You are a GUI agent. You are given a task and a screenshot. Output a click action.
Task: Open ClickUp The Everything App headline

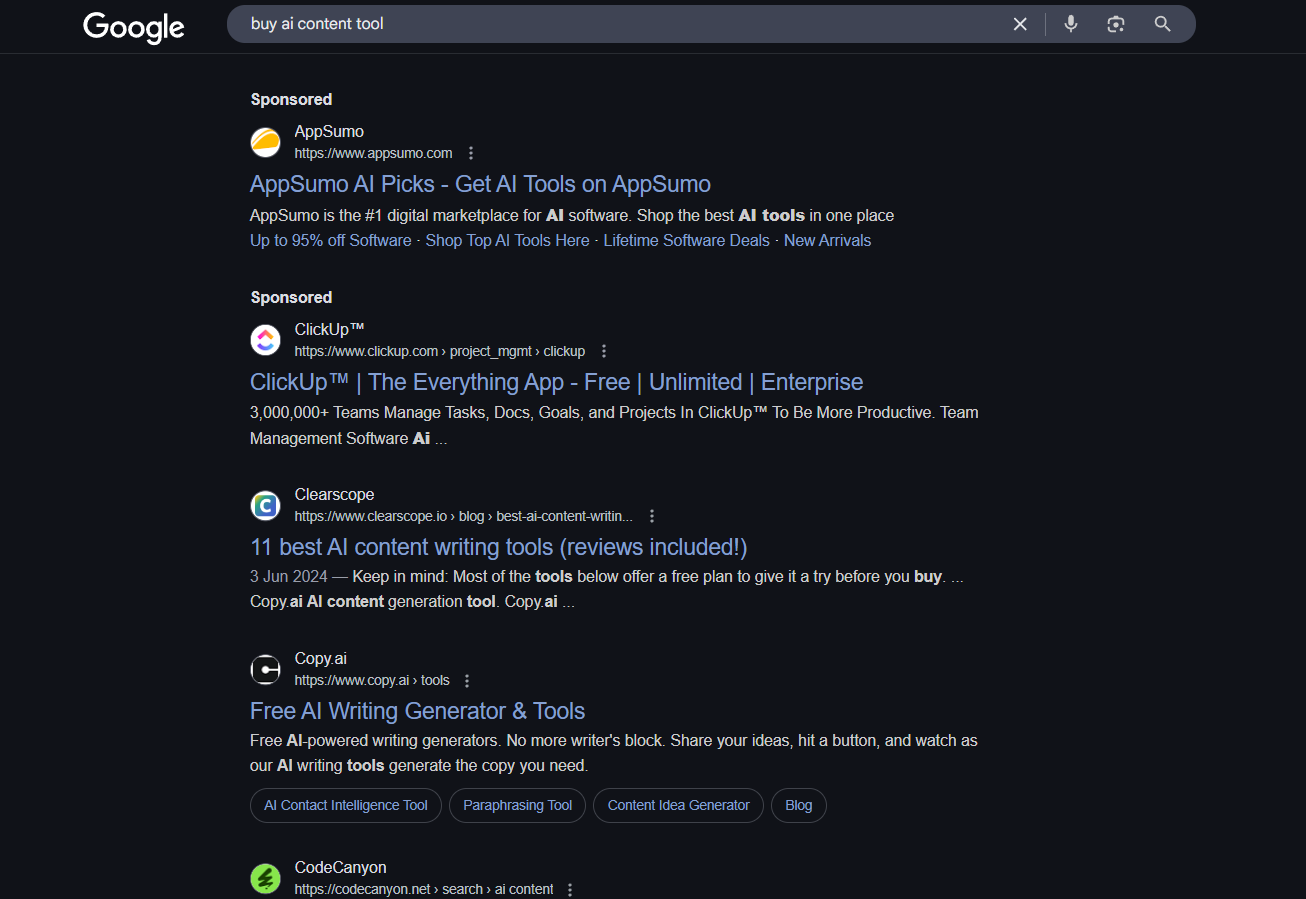[x=556, y=382]
